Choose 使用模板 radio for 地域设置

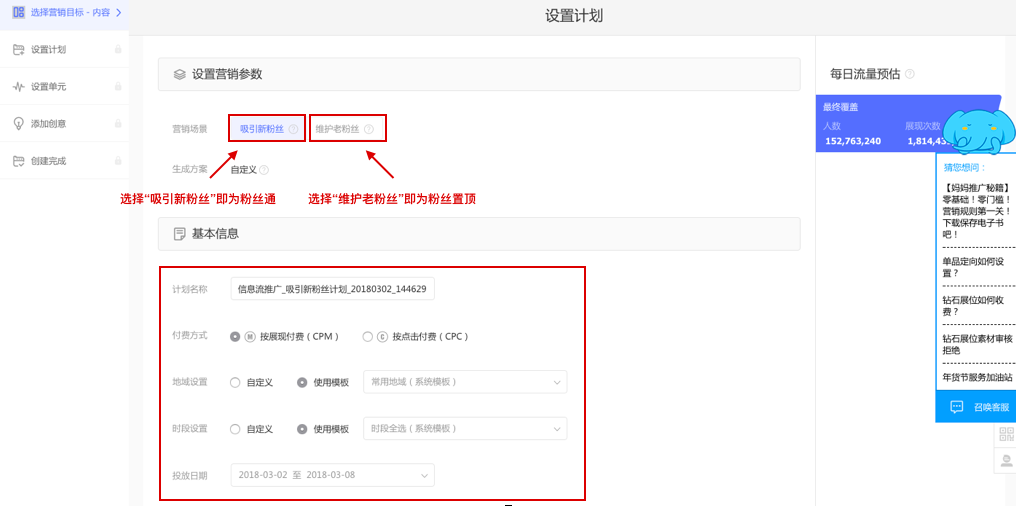302,382
